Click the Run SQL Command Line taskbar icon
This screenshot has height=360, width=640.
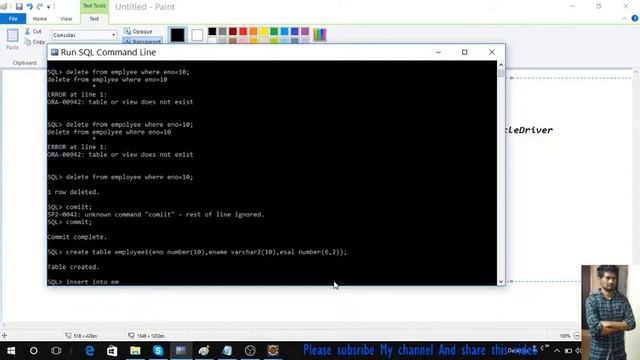181,350
